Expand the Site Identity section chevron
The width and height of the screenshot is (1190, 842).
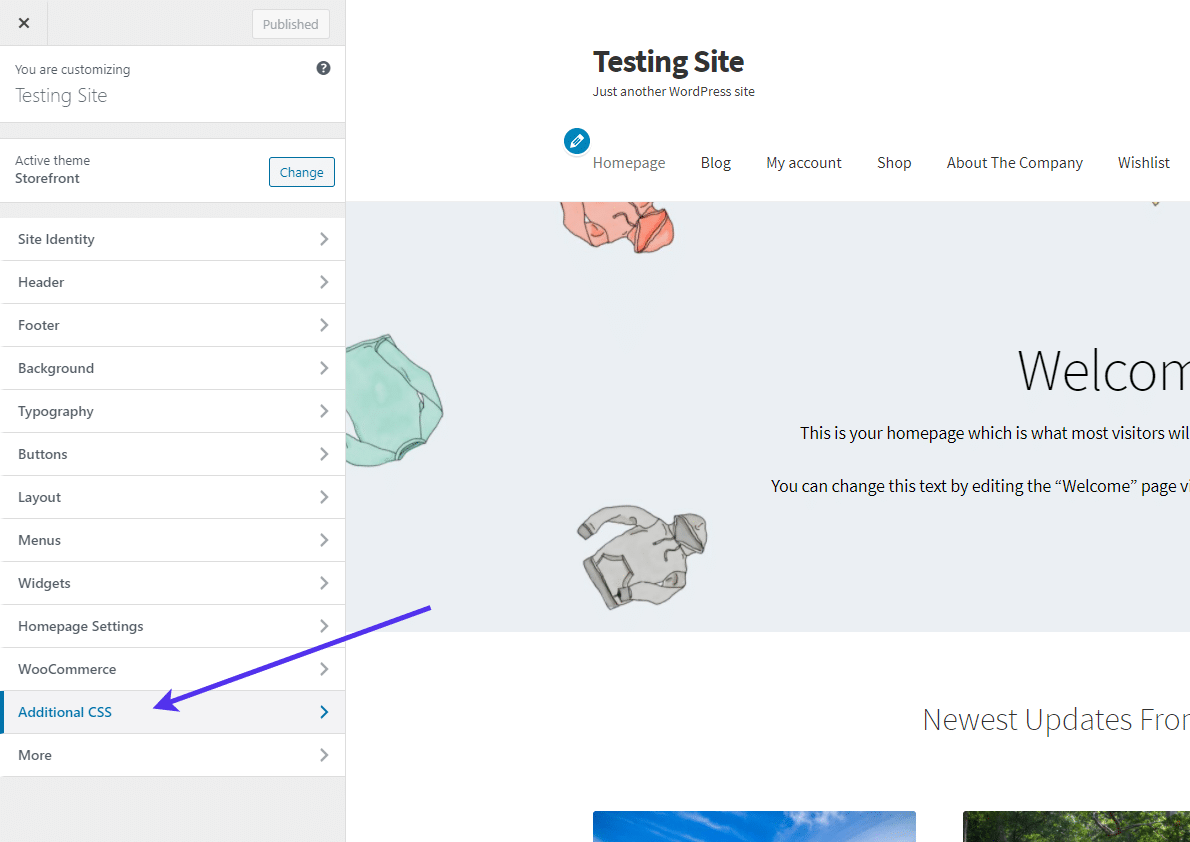coord(323,239)
